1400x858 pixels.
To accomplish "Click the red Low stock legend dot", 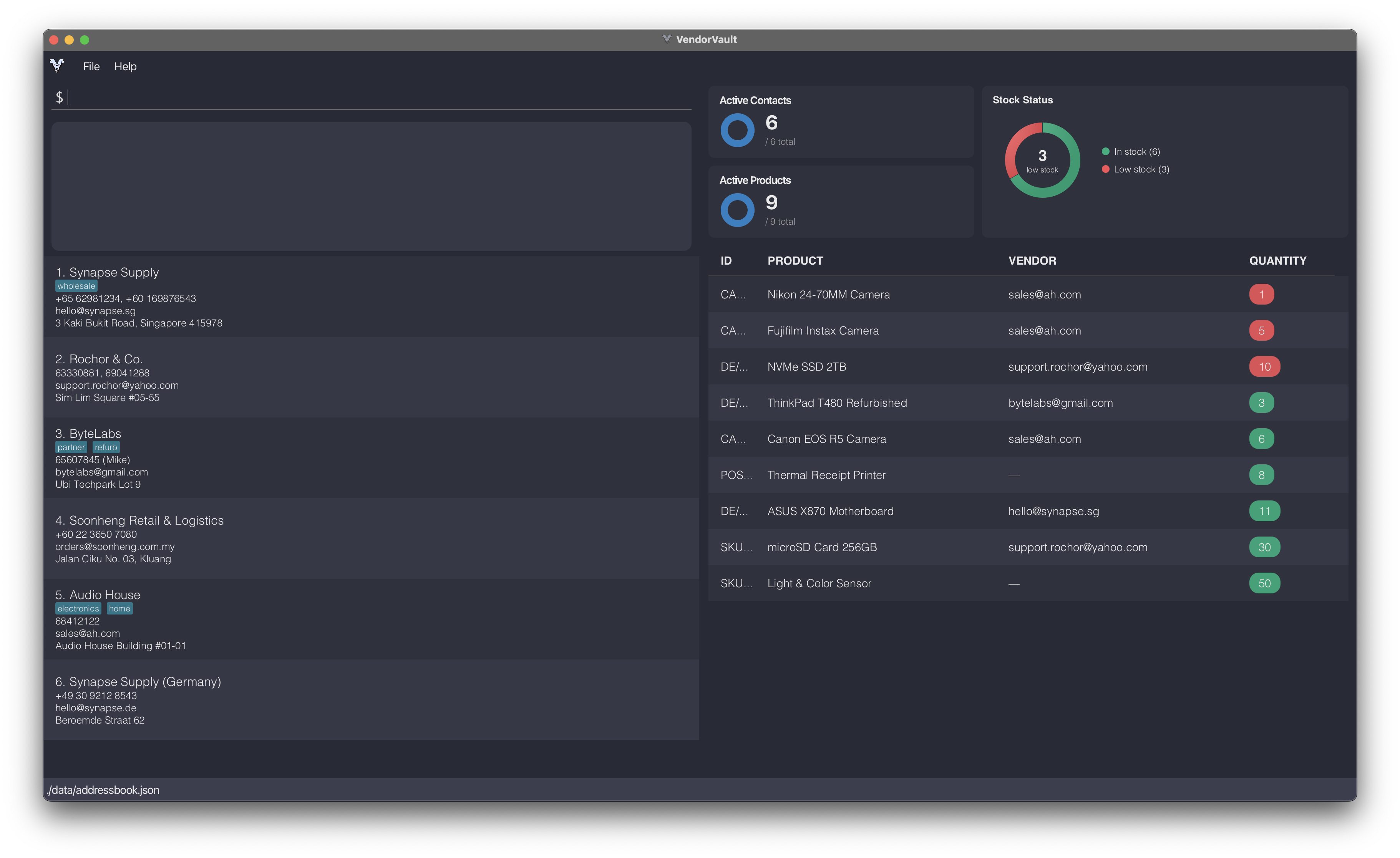I will [x=1105, y=169].
